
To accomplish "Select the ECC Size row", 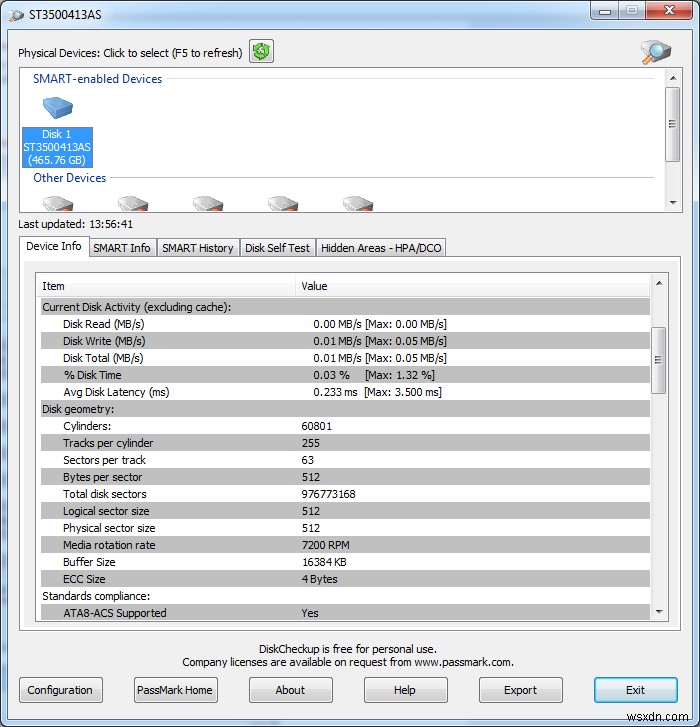I will tap(345, 579).
